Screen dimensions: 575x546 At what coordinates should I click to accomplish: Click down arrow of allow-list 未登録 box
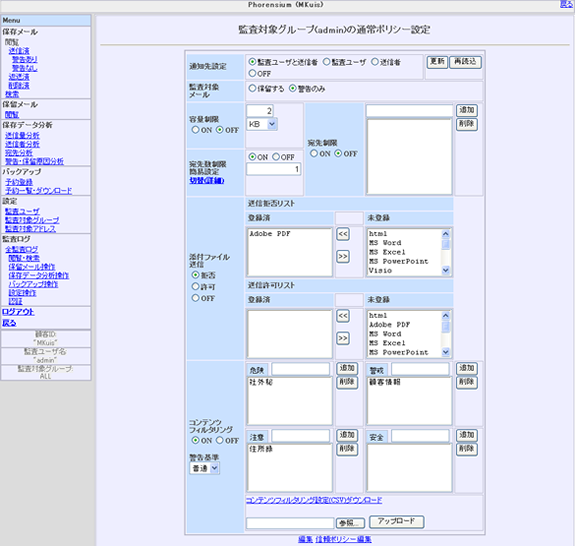point(446,352)
